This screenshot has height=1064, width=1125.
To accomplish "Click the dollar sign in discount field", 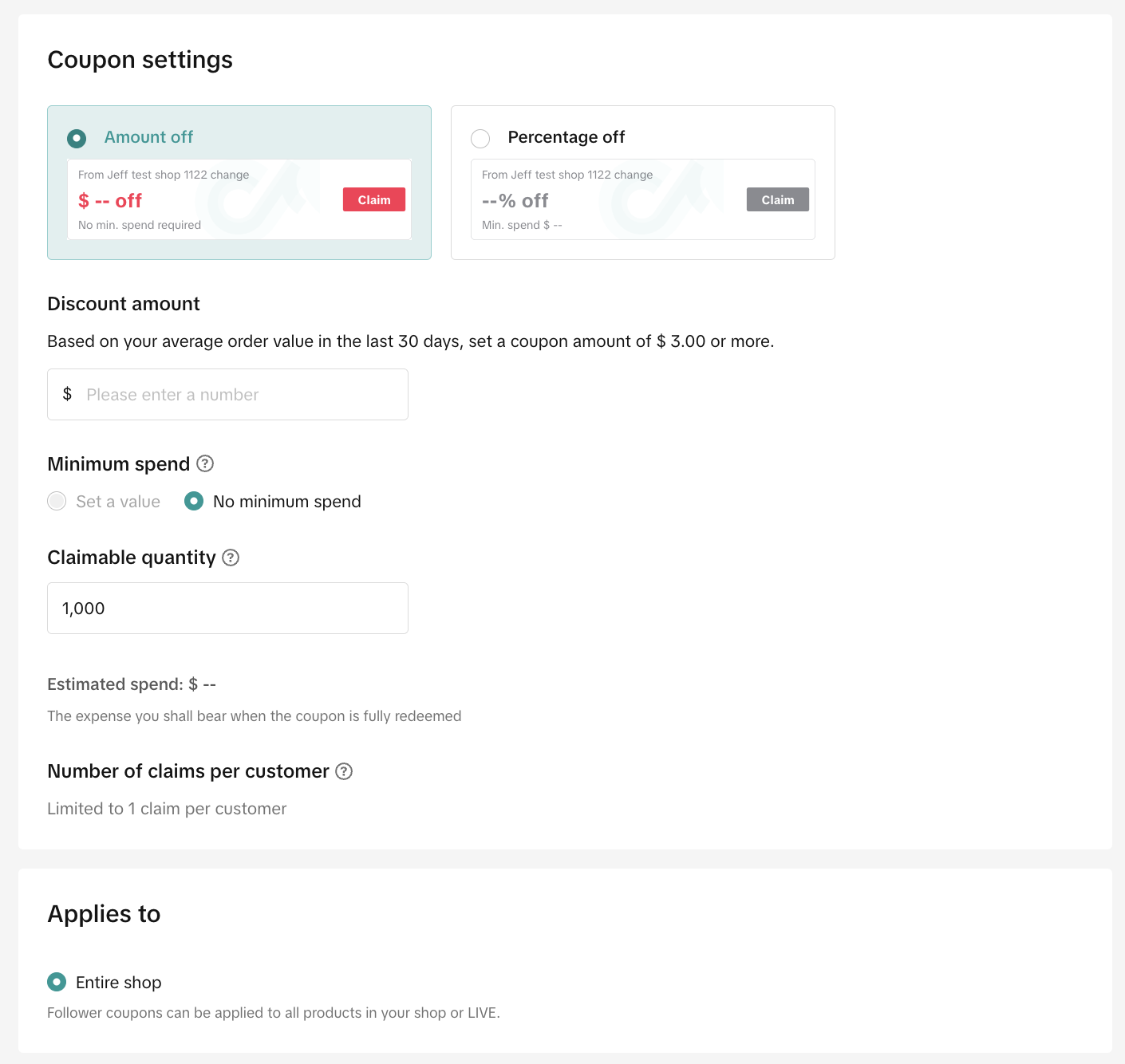I will [67, 394].
